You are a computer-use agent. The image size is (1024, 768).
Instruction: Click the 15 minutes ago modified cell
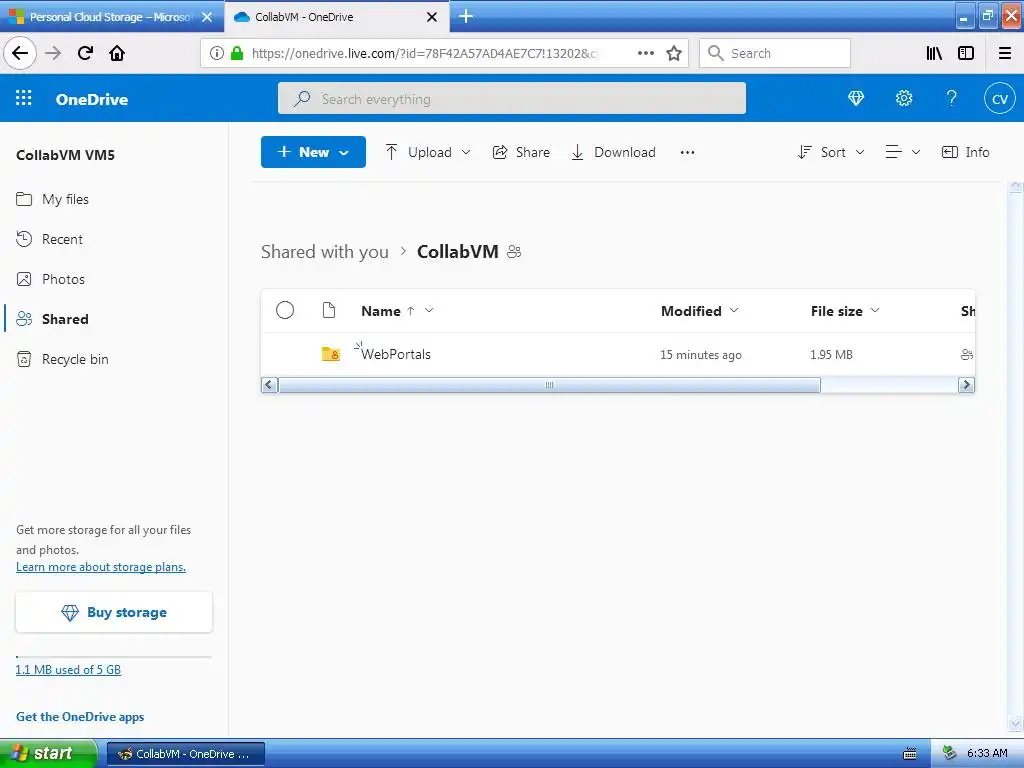pyautogui.click(x=701, y=355)
